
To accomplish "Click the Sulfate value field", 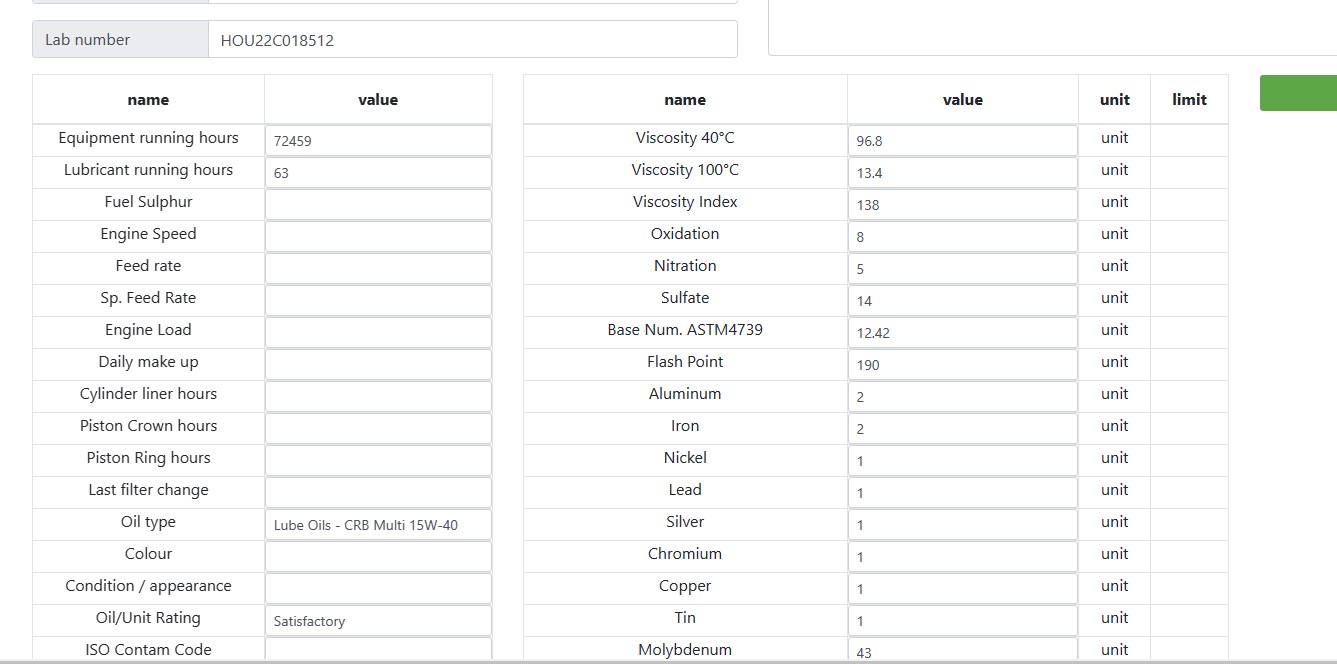I will pyautogui.click(x=962, y=301).
